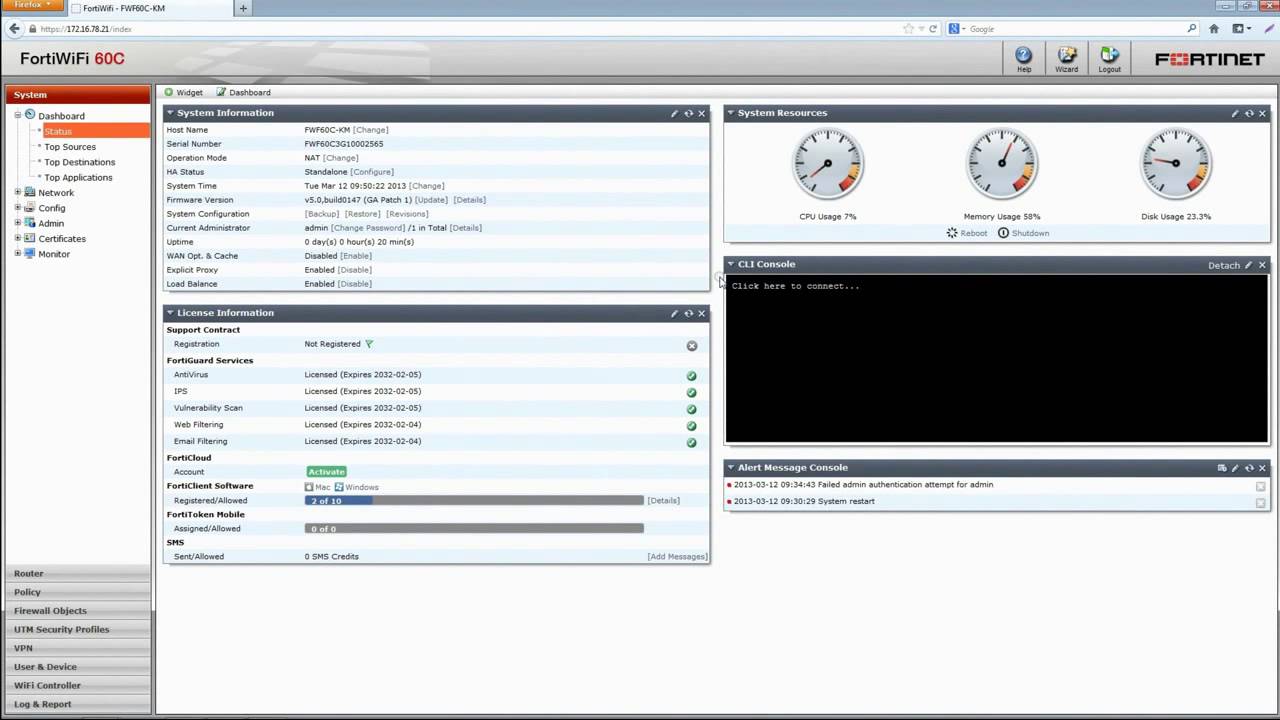Open Alert Message Console history icon

[1221, 468]
